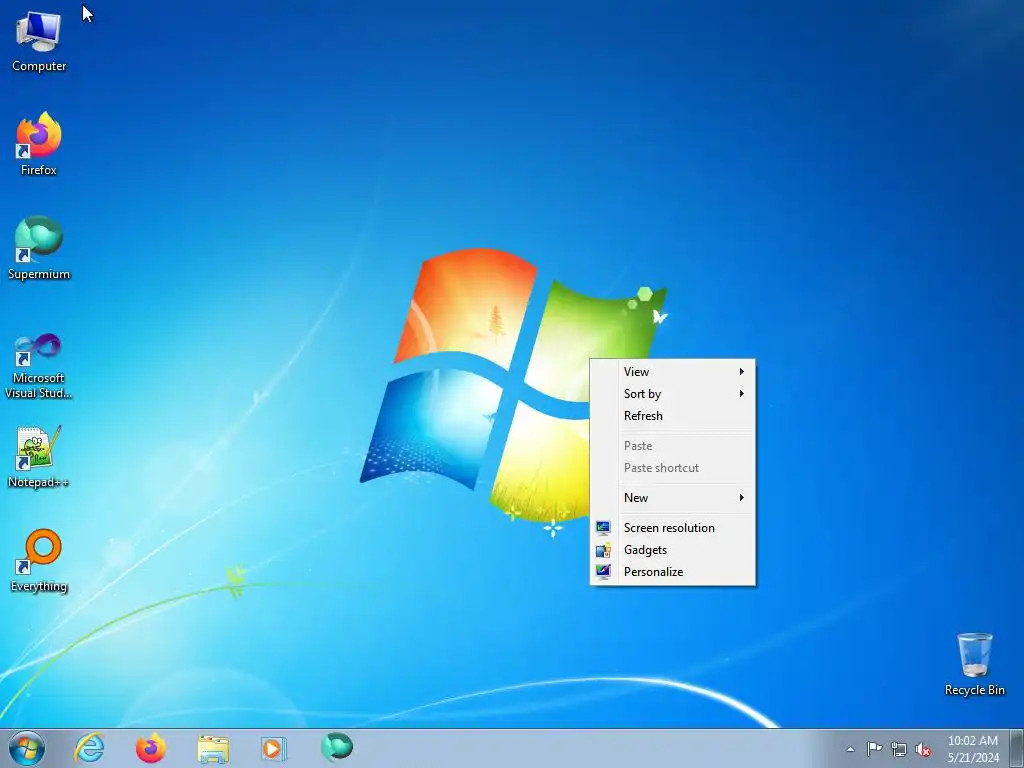Launch Firefox from the taskbar
The width and height of the screenshot is (1024, 768).
tap(151, 748)
